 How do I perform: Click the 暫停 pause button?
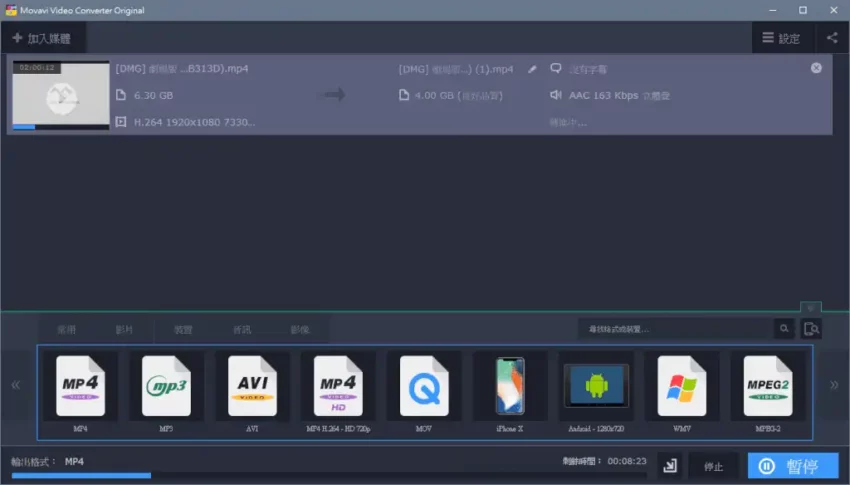coord(793,466)
